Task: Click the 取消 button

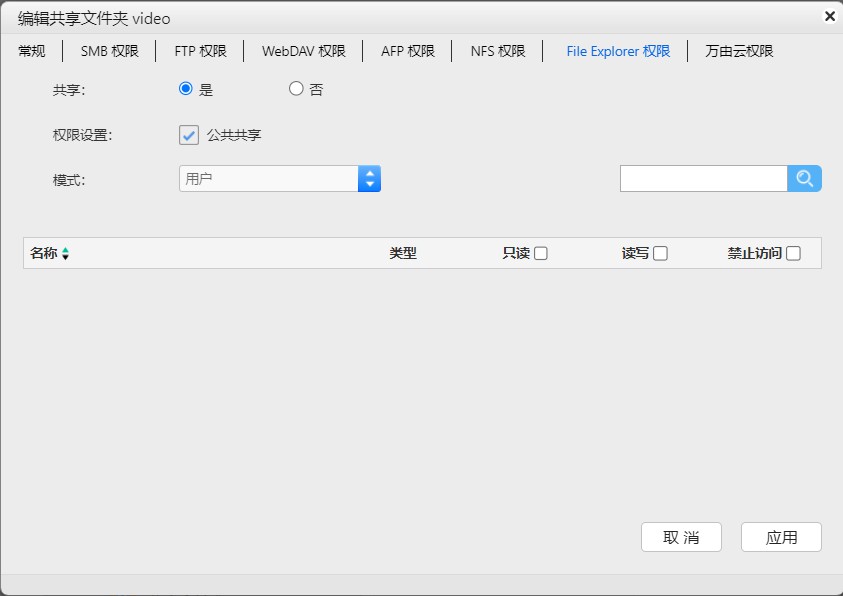Action: tap(681, 537)
